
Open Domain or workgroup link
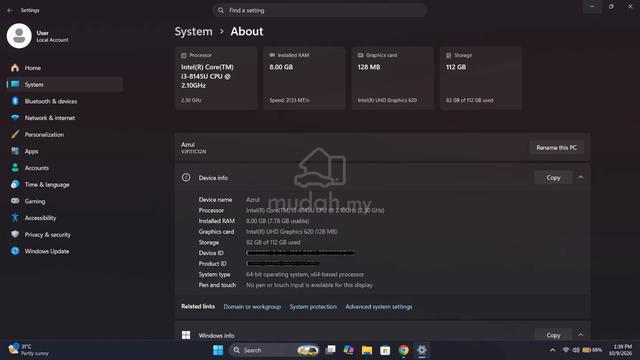click(252, 307)
